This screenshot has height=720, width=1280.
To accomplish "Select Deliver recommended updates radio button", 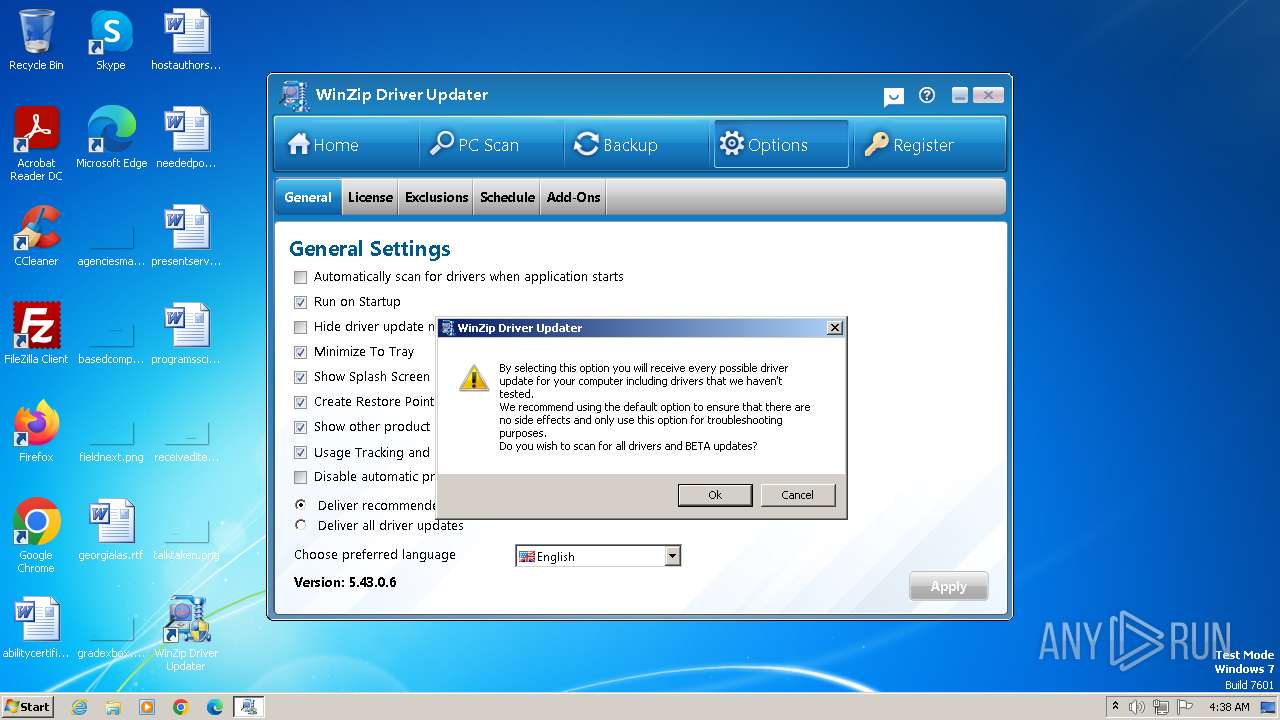I will pyautogui.click(x=300, y=505).
